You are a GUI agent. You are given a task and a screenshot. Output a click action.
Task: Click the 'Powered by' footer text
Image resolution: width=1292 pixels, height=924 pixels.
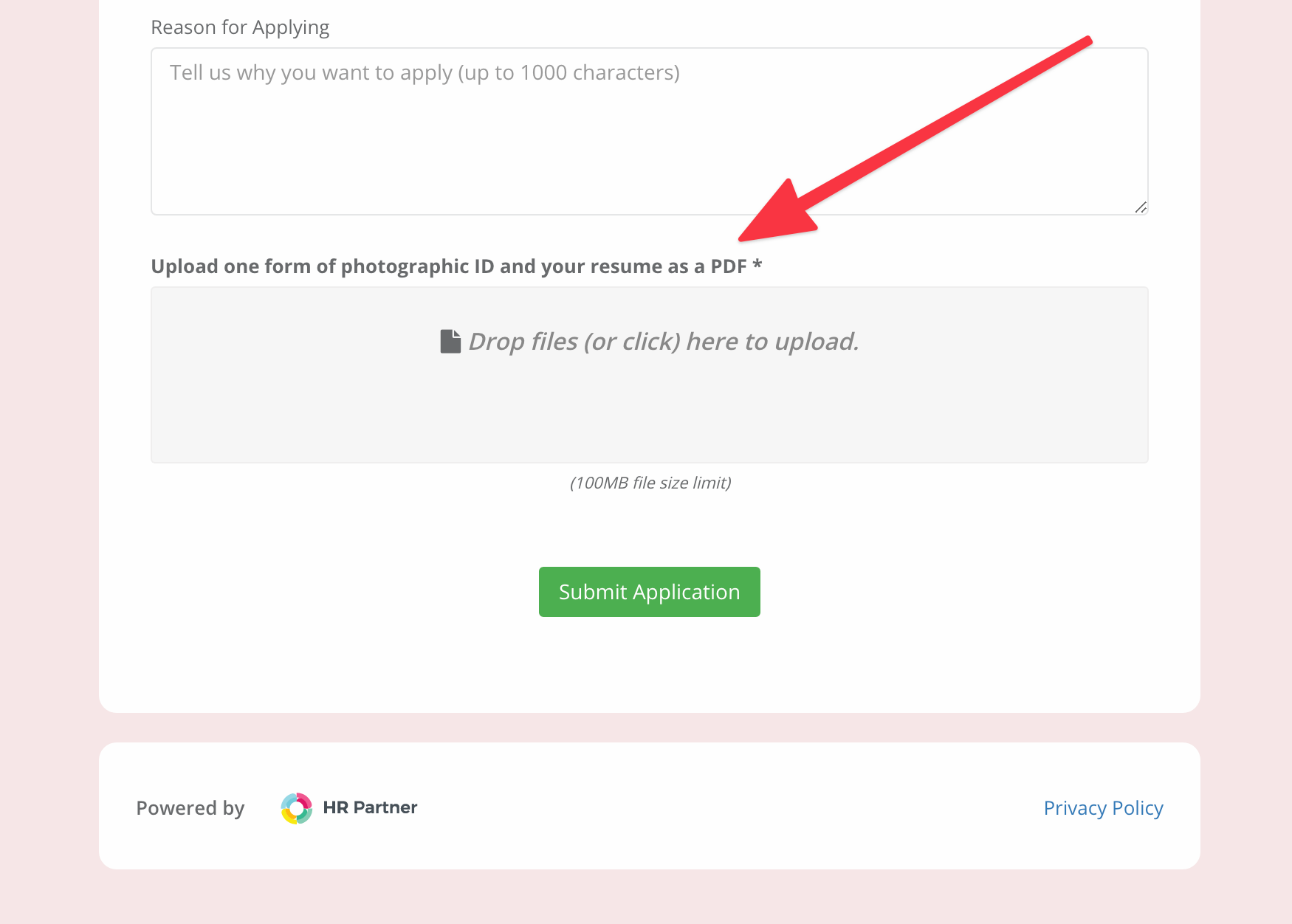pos(190,808)
